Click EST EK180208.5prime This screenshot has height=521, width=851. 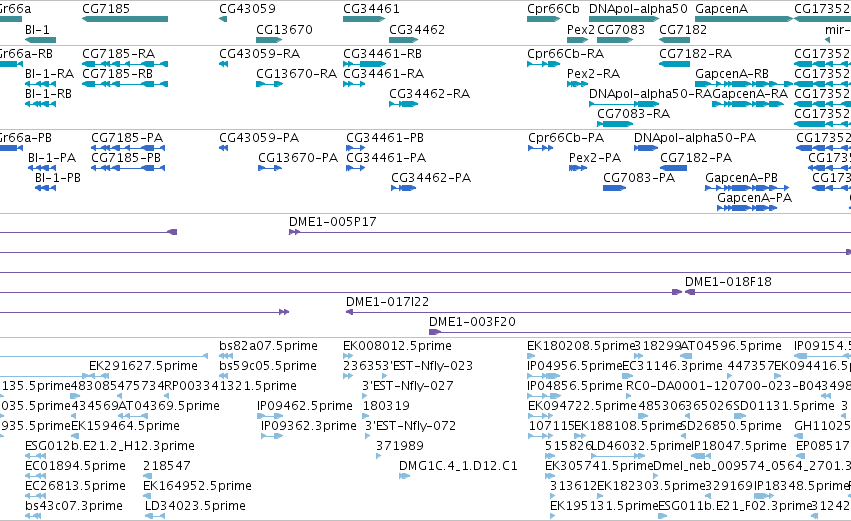tap(531, 356)
